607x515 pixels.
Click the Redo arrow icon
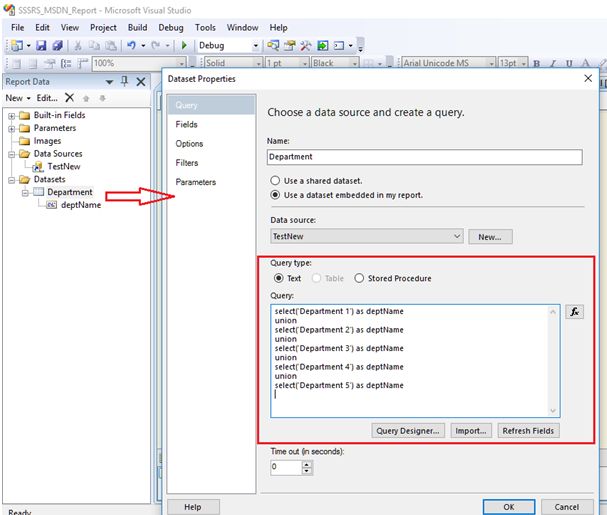(x=156, y=46)
